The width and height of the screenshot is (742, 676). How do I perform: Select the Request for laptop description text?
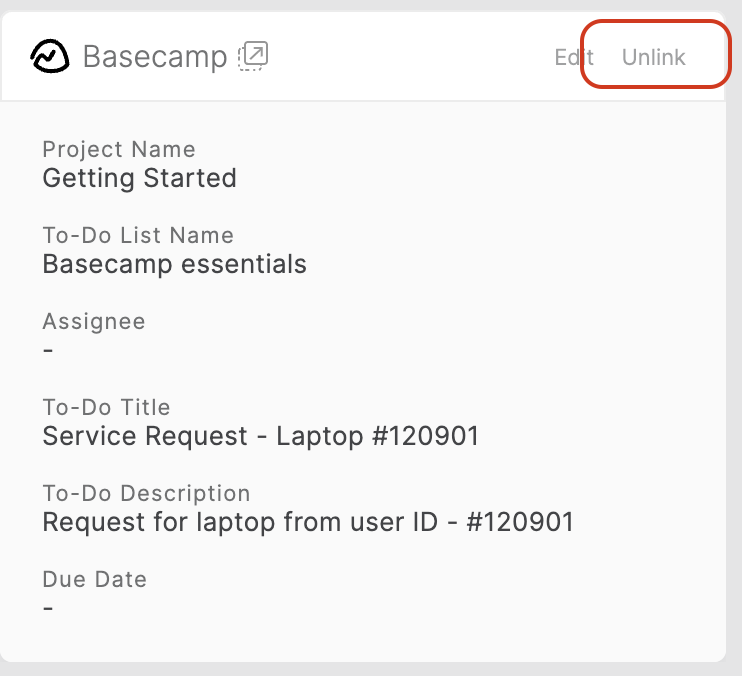click(x=308, y=522)
